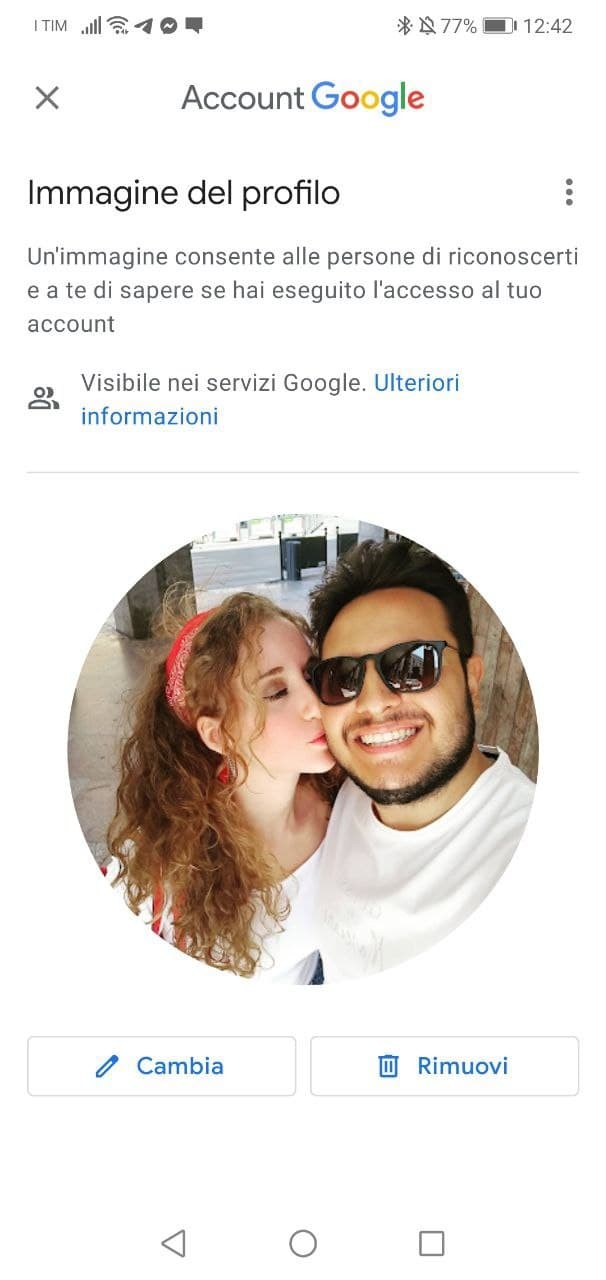Tap the Android home circle
The width and height of the screenshot is (606, 1280).
pos(303,1243)
